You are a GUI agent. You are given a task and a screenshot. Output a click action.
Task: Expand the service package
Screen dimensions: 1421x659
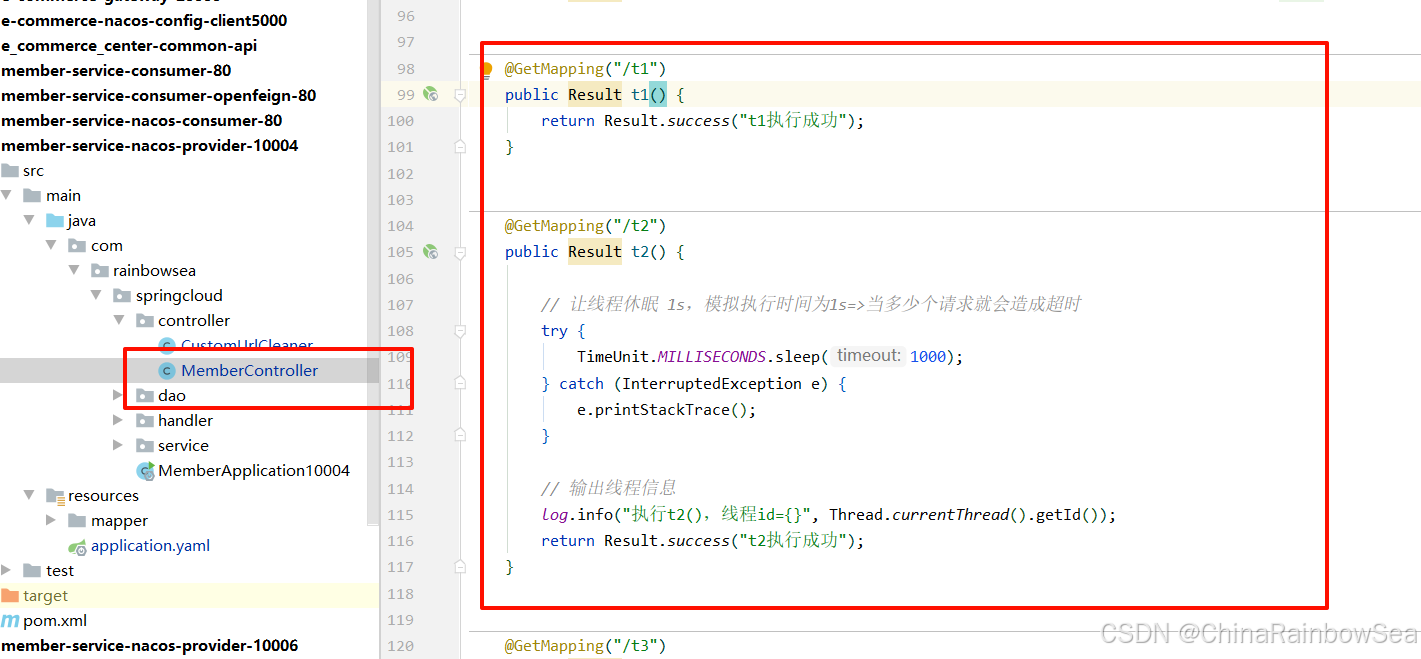pyautogui.click(x=118, y=445)
